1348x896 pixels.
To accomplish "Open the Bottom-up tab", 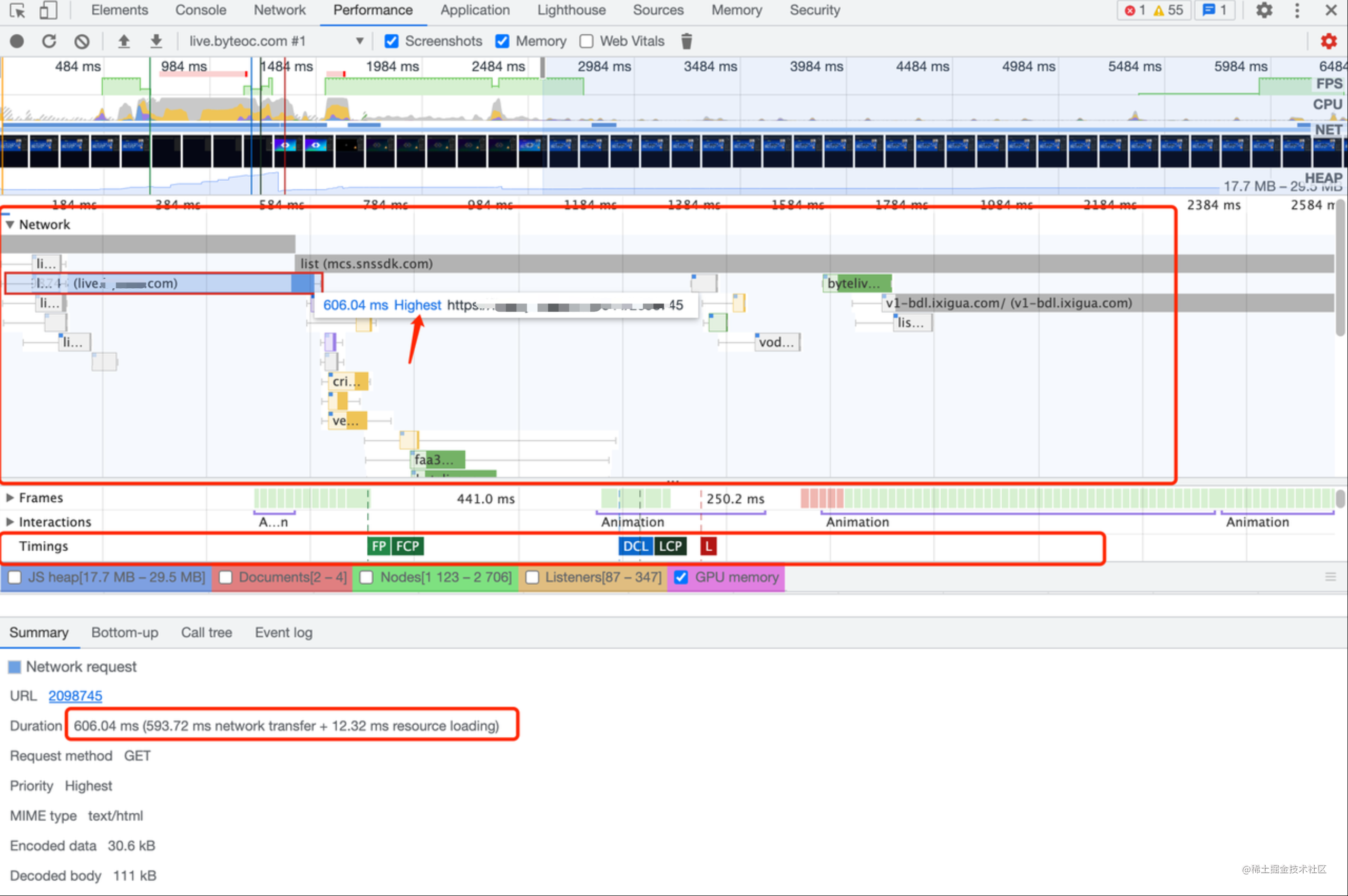I will coord(124,632).
